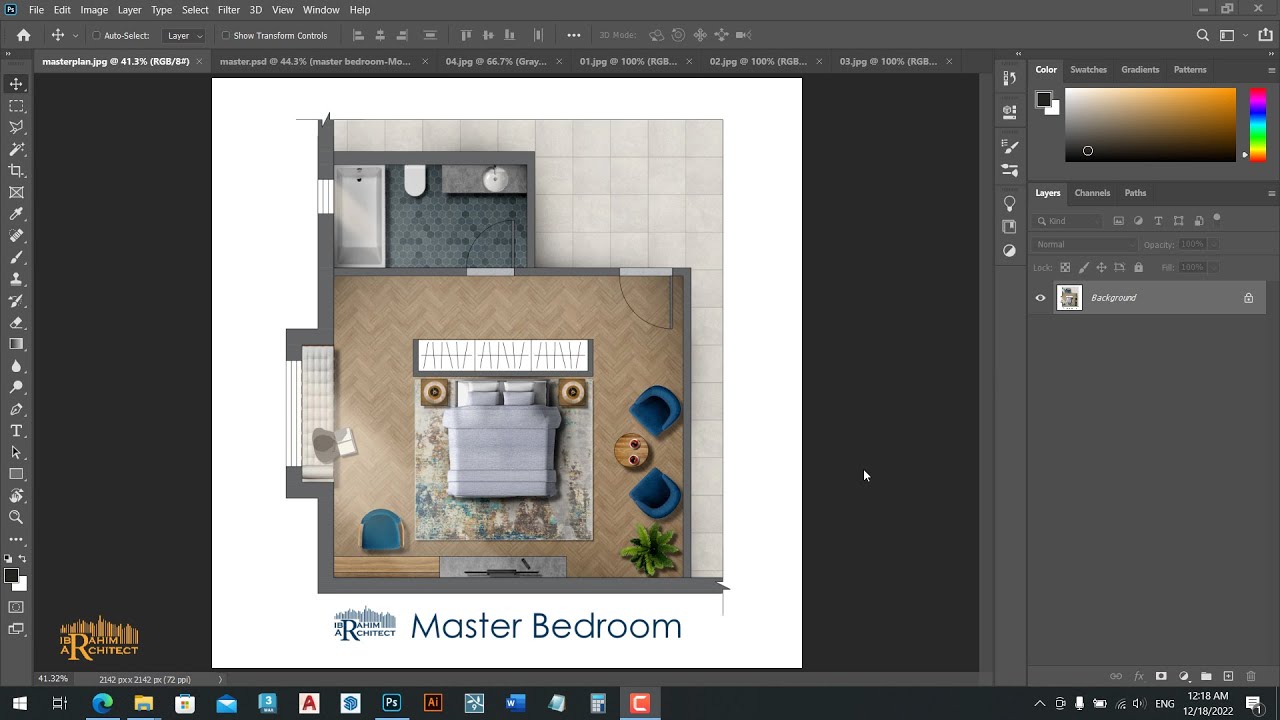The width and height of the screenshot is (1280, 720).
Task: Open the History panel icon
Action: pos(1010,78)
